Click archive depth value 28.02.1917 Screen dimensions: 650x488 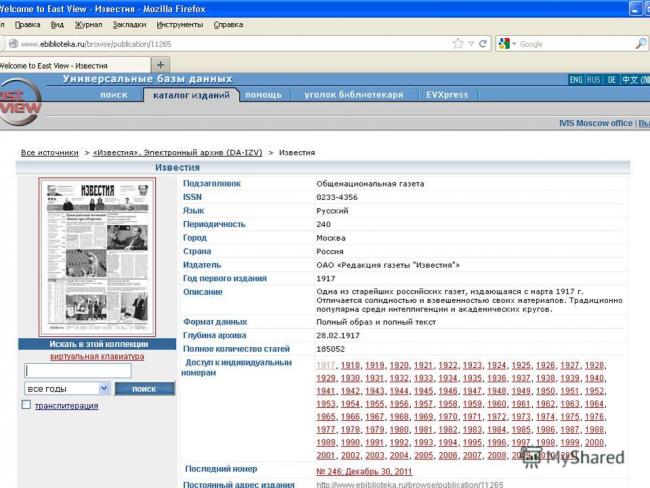pyautogui.click(x=338, y=335)
